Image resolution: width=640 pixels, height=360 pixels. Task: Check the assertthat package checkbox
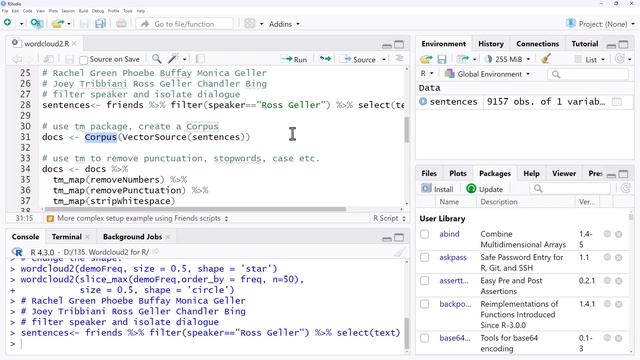click(x=425, y=281)
